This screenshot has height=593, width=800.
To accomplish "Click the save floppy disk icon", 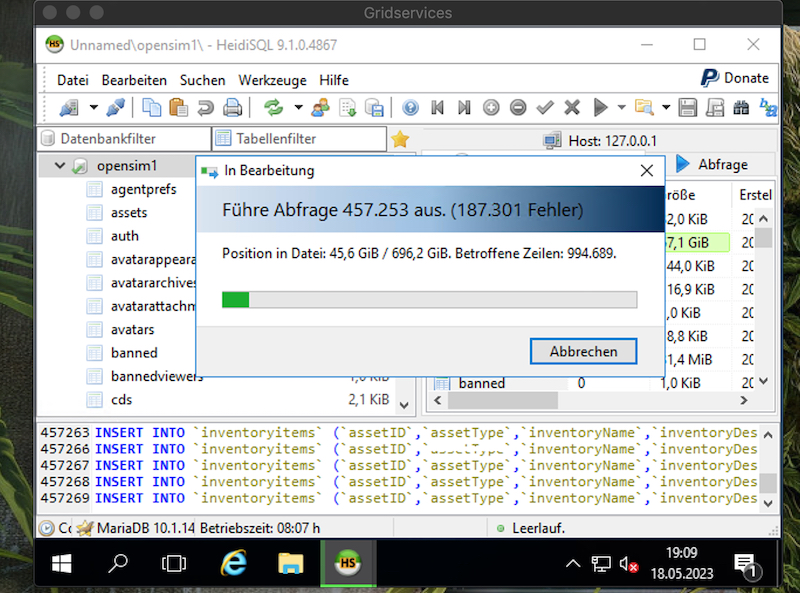I will [688, 108].
